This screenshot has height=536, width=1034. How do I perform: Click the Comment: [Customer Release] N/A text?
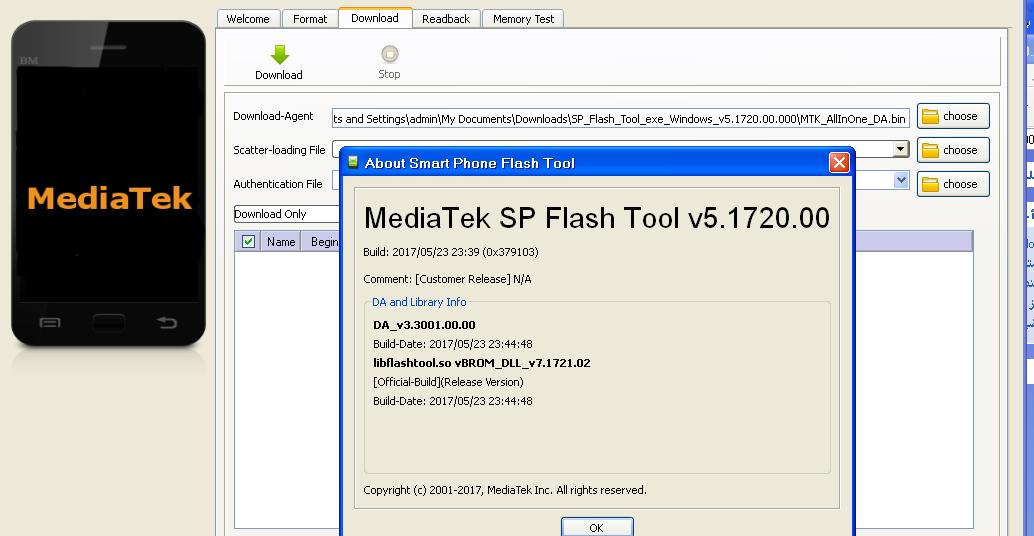(447, 279)
